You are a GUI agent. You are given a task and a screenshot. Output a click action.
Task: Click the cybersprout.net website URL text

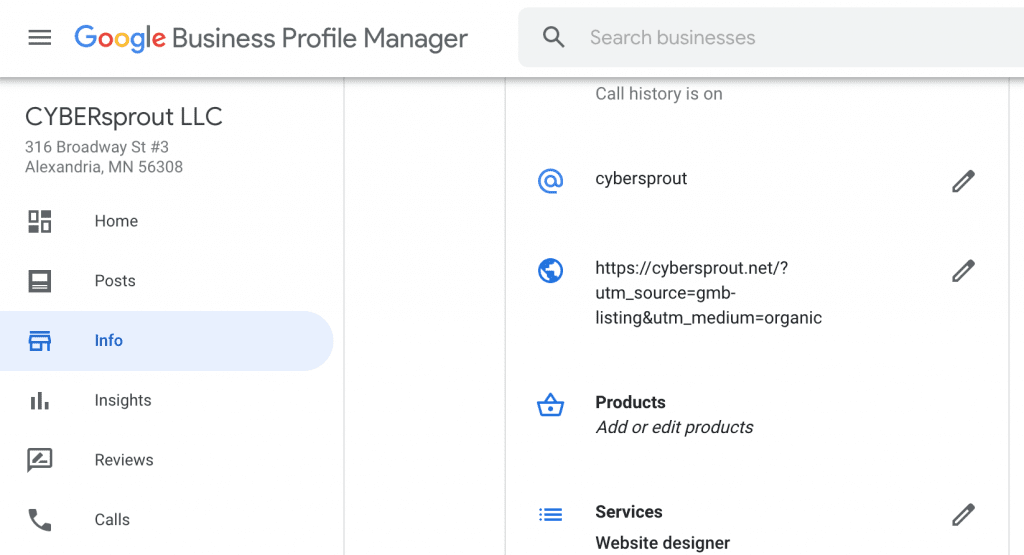(x=709, y=293)
